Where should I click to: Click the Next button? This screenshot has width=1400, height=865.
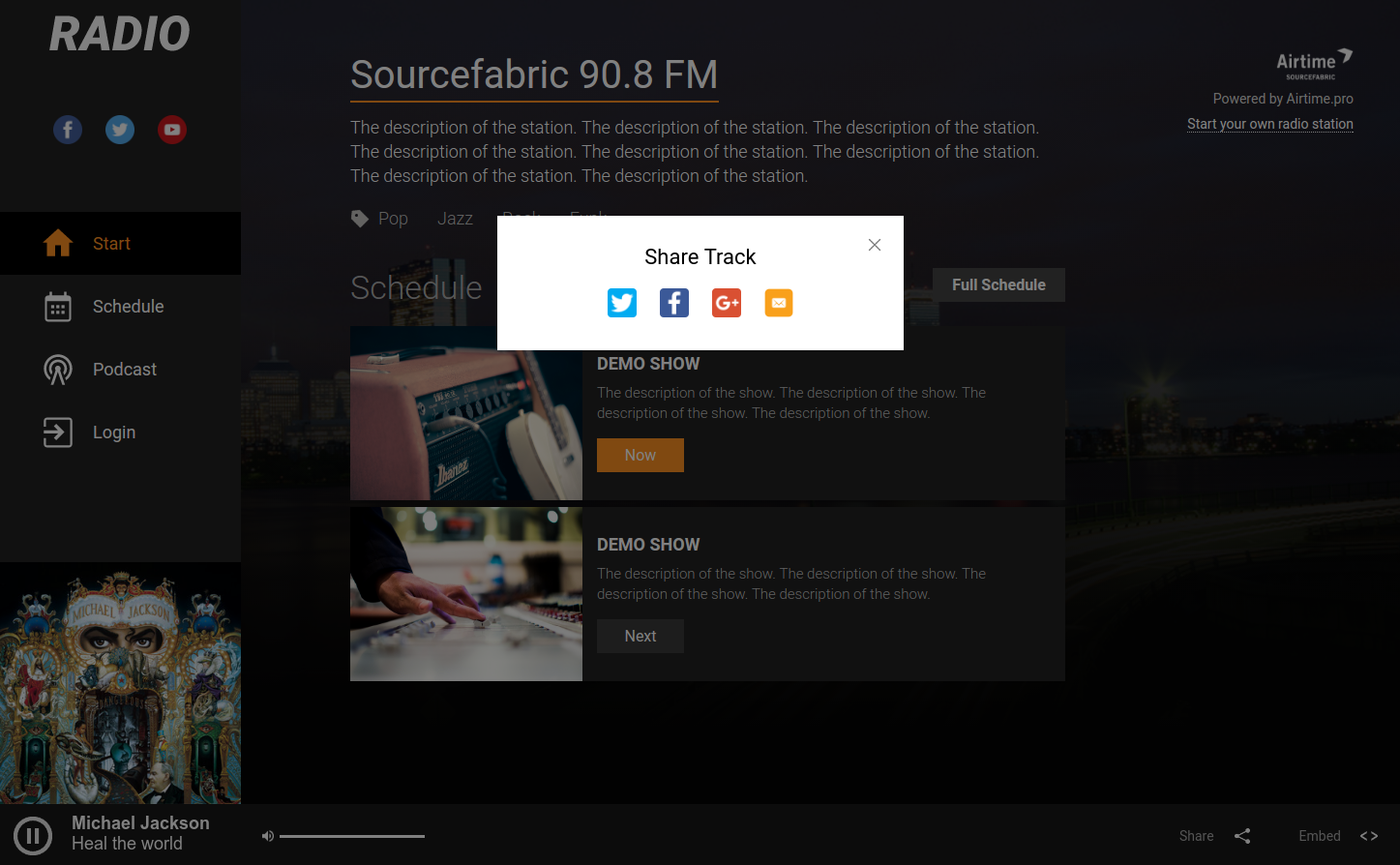[640, 636]
